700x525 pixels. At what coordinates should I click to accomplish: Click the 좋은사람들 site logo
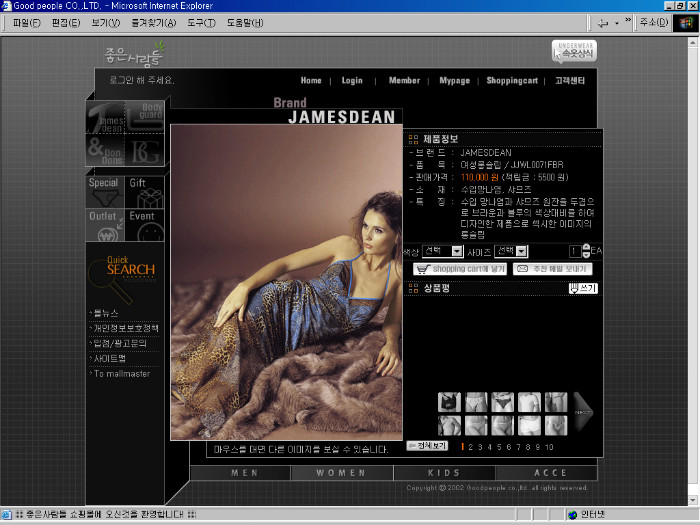[x=135, y=54]
